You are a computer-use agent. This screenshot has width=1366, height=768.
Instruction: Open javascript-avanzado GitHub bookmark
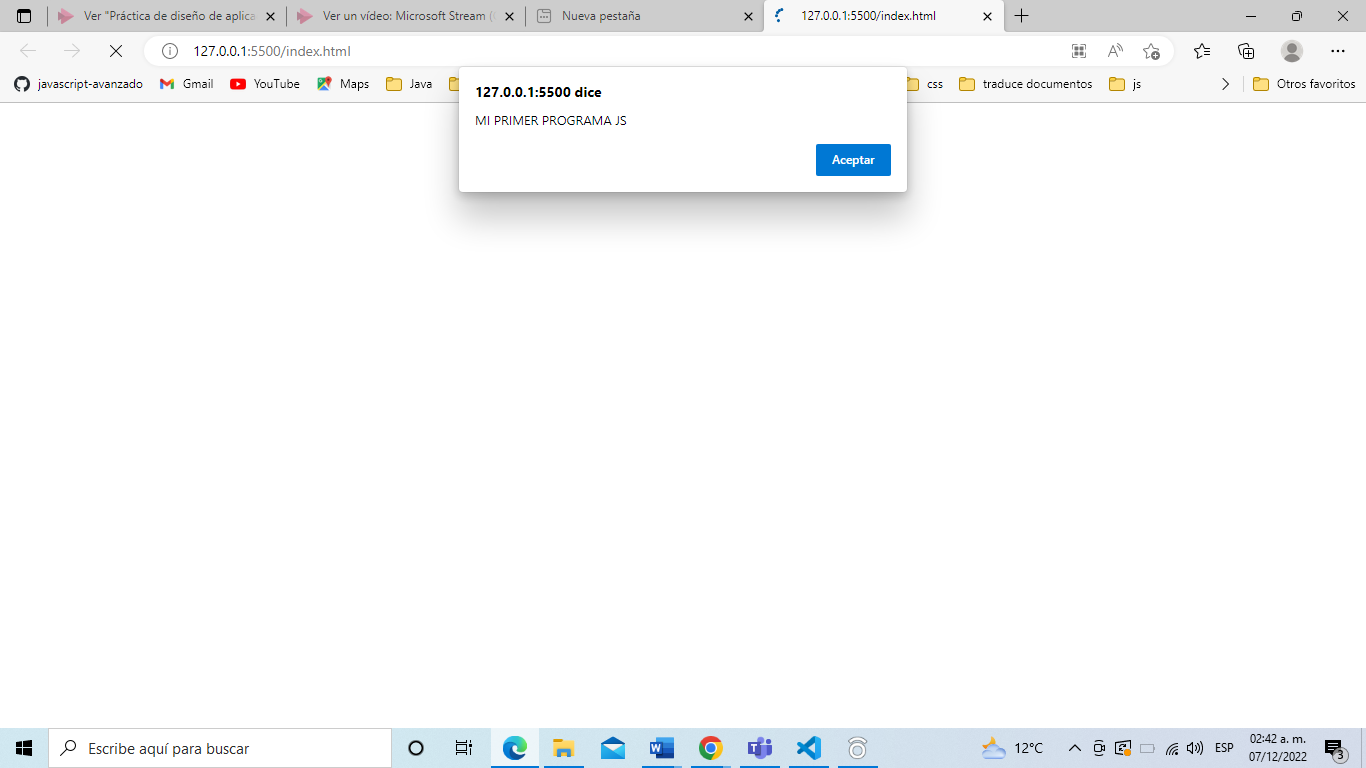pyautogui.click(x=78, y=84)
